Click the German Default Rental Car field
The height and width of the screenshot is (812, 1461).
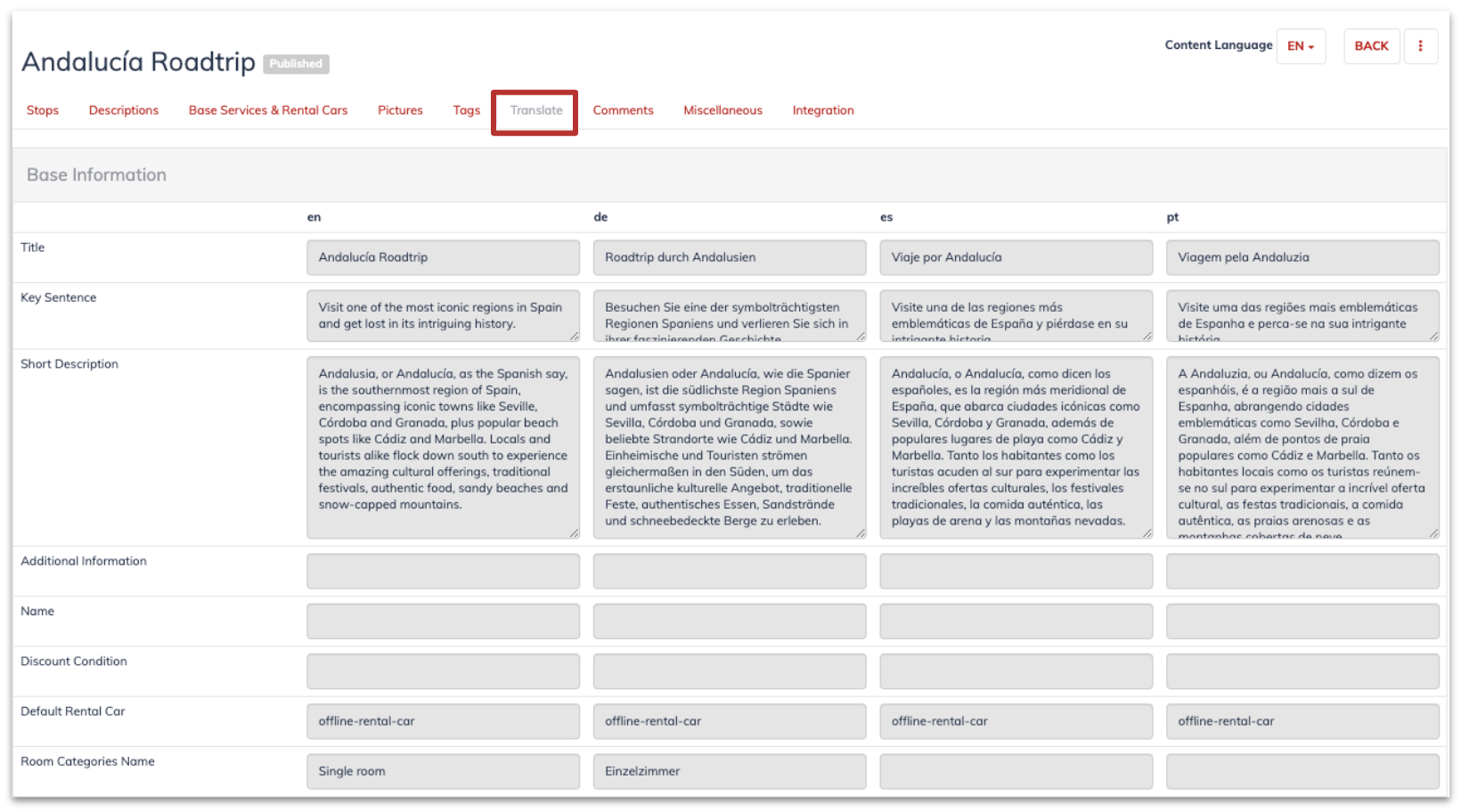pos(730,721)
